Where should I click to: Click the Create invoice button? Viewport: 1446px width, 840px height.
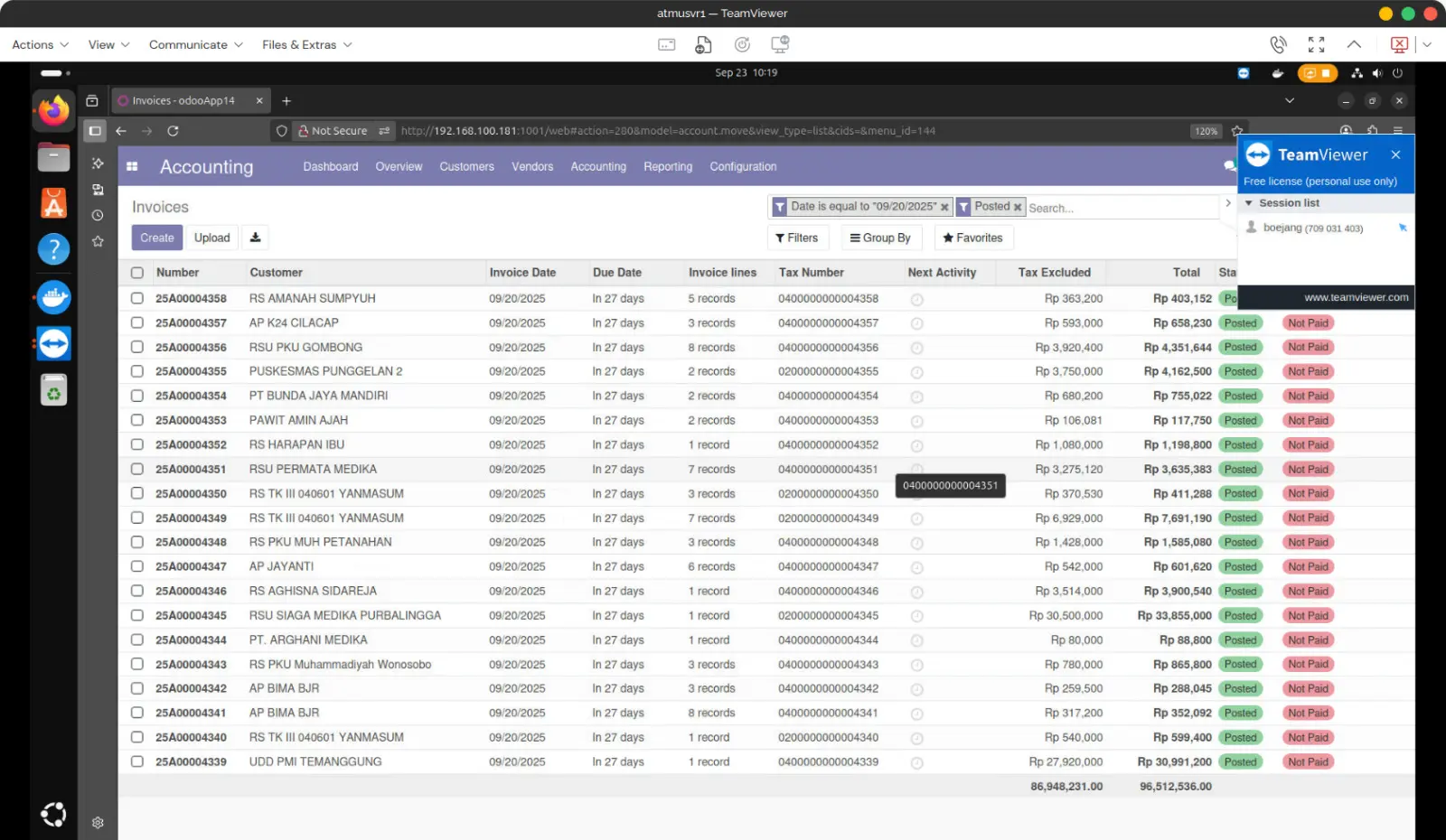157,238
